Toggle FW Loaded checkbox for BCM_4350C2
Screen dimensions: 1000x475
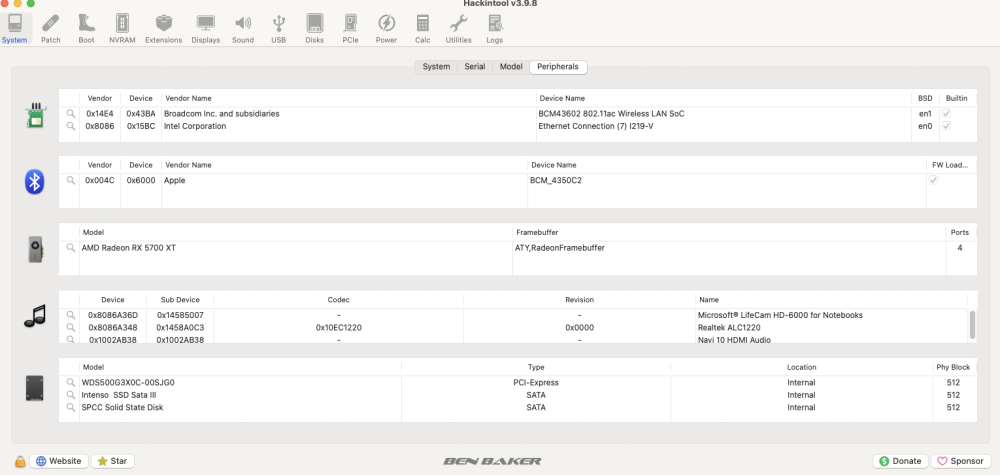tap(934, 180)
